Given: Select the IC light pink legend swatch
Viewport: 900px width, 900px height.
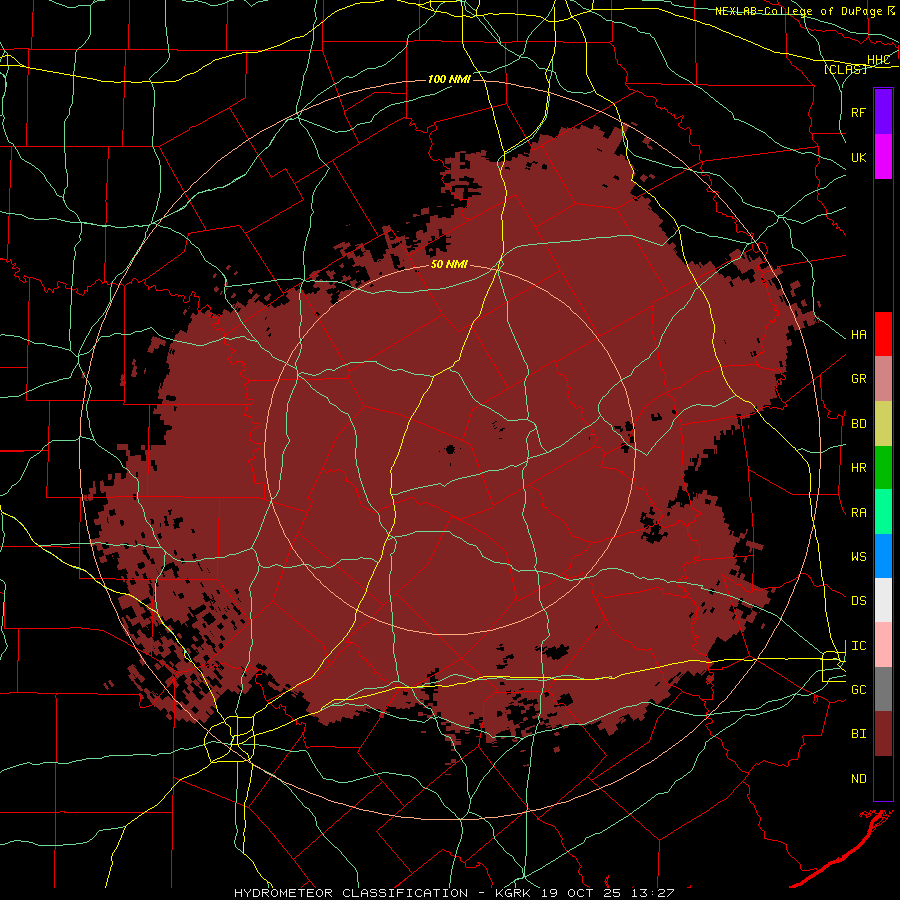Looking at the screenshot, I should point(883,645).
